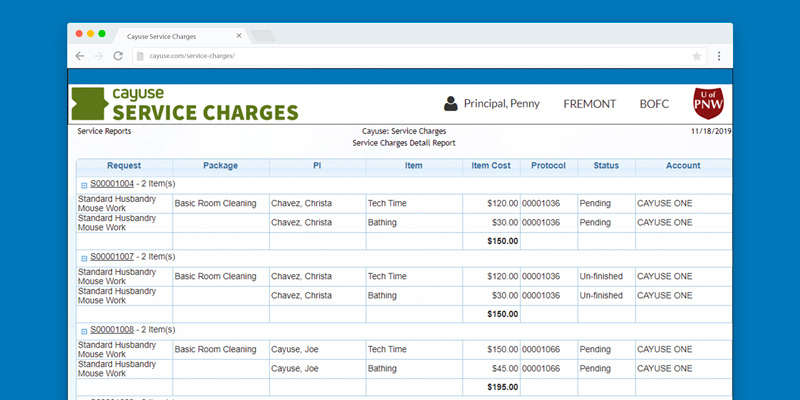Click the user profile silhouette icon
Screen dimensions: 800x400
click(x=451, y=104)
